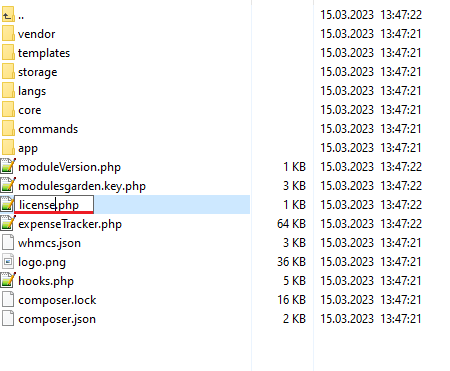Screen dimensions: 450x371
Task: Select the 'composer.json' file name
Action: pyautogui.click(x=57, y=319)
